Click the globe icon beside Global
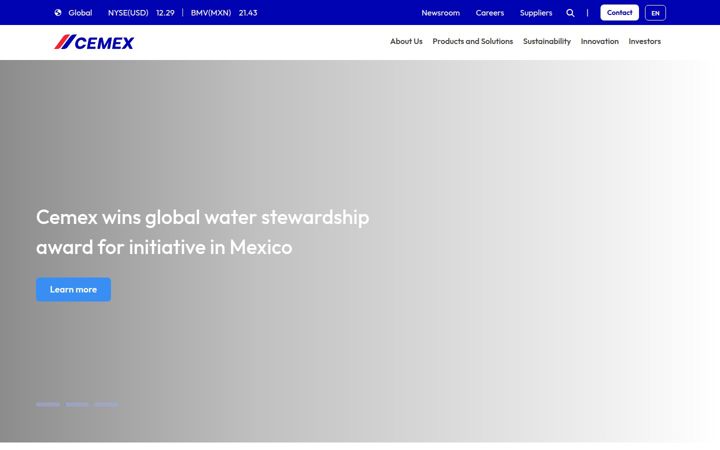The height and width of the screenshot is (450, 720). 58,13
